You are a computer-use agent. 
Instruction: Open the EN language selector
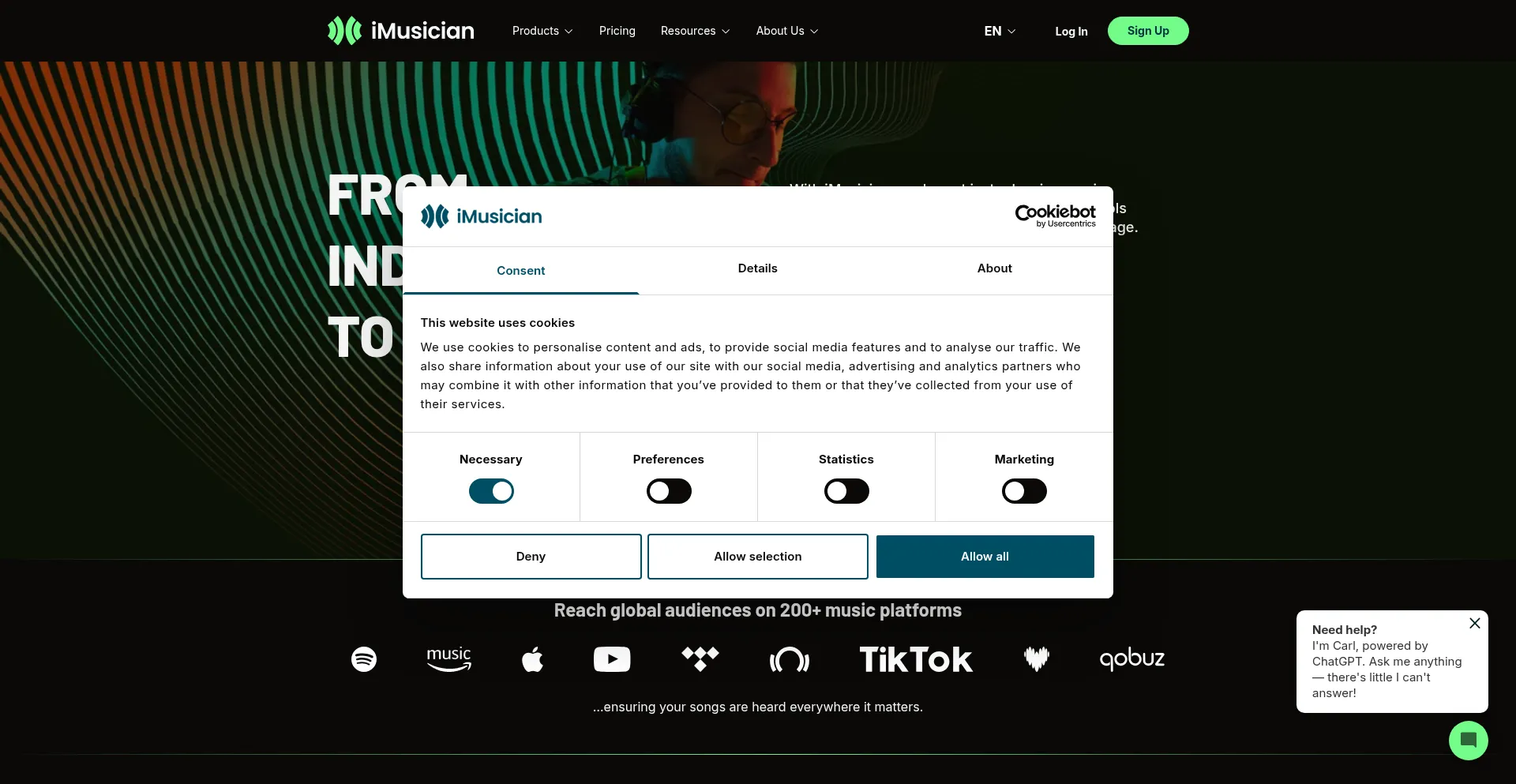[x=1000, y=31]
